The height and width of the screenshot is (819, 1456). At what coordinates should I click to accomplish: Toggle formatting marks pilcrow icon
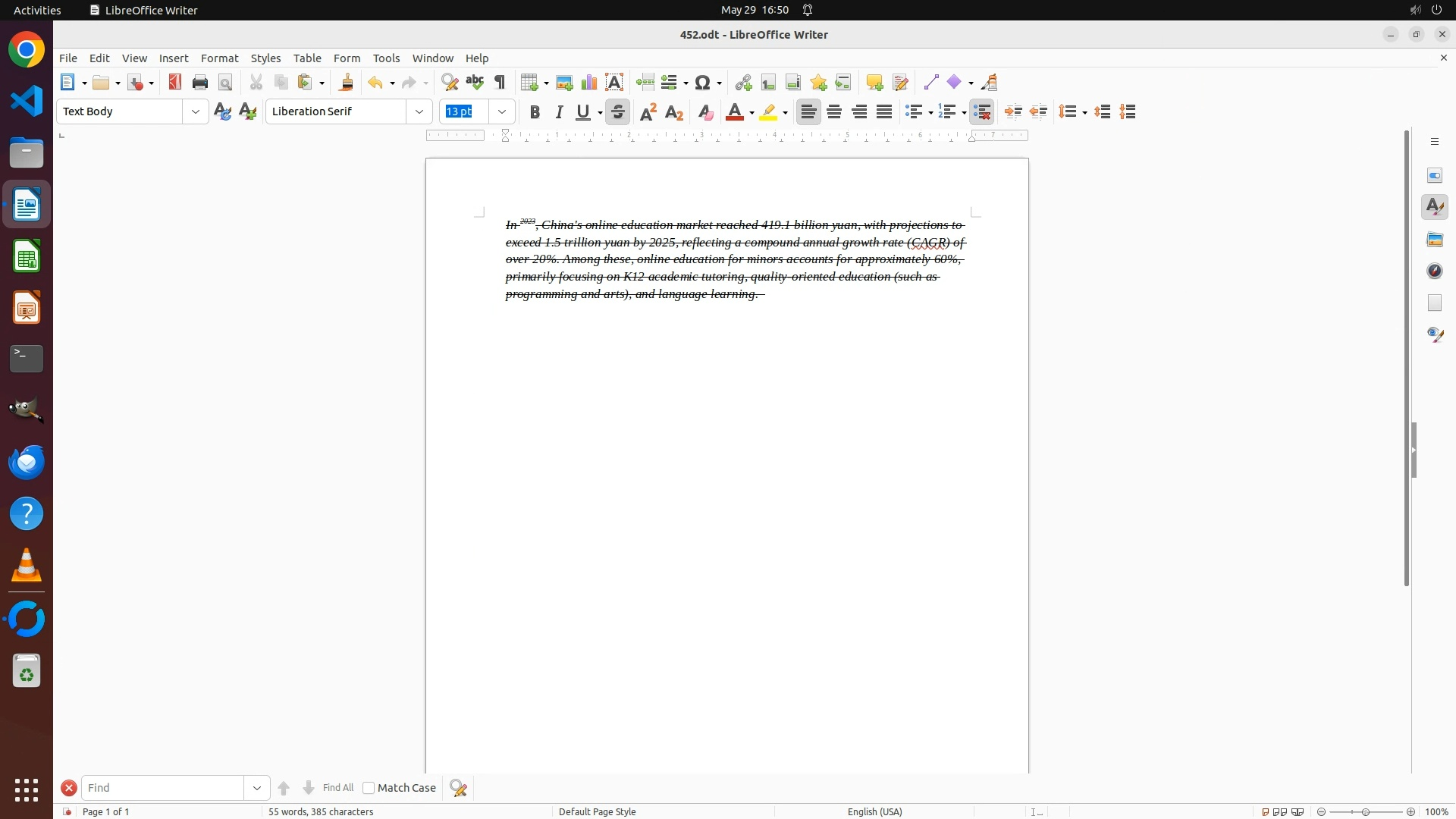pyautogui.click(x=500, y=83)
